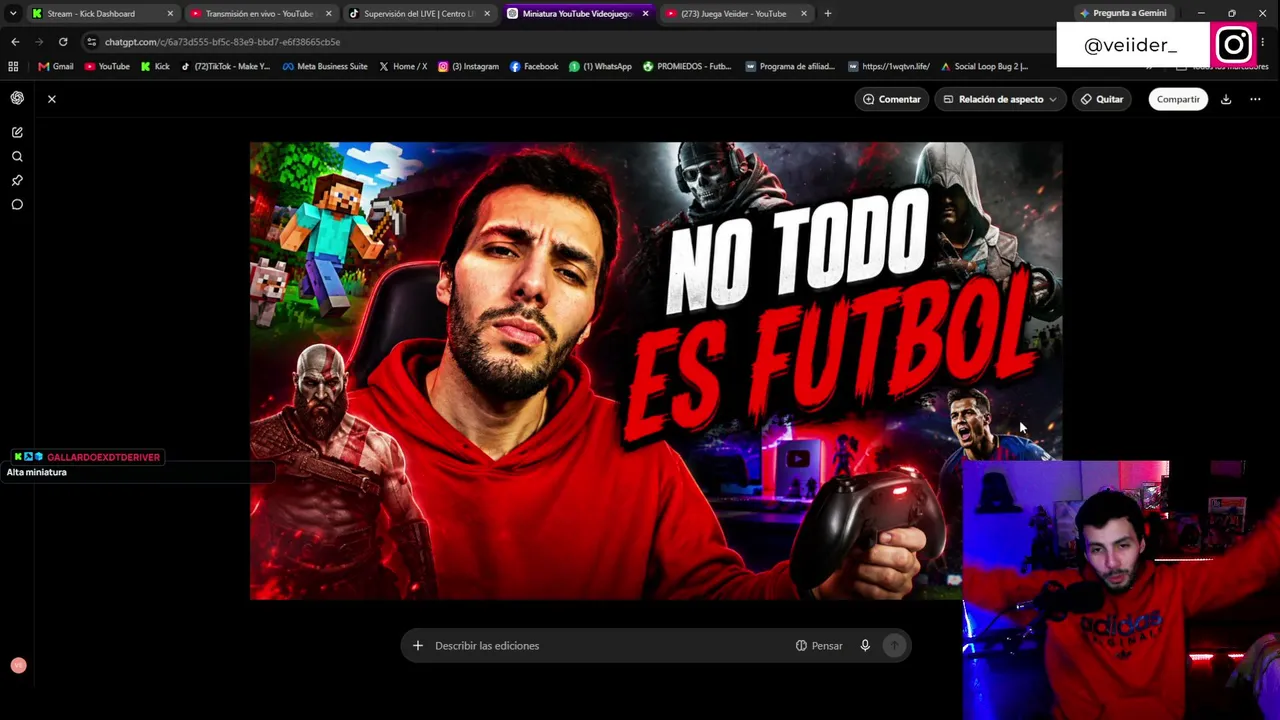1280x720 pixels.
Task: Open the Kick bookmark
Action: click(155, 66)
